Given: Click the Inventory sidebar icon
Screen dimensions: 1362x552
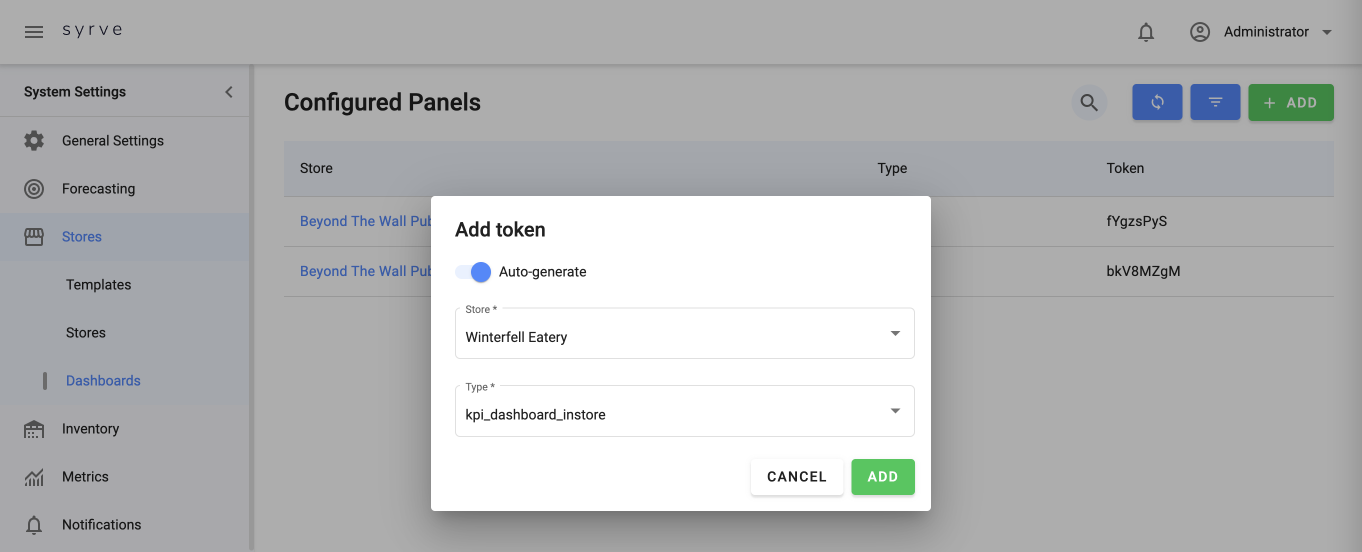Looking at the screenshot, I should (34, 429).
